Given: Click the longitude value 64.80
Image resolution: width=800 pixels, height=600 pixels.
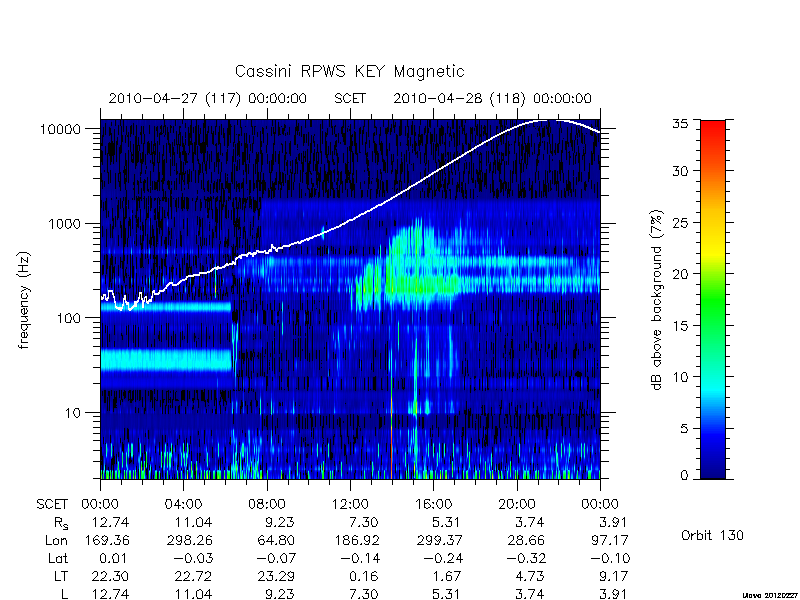Looking at the screenshot, I should coord(276,540).
